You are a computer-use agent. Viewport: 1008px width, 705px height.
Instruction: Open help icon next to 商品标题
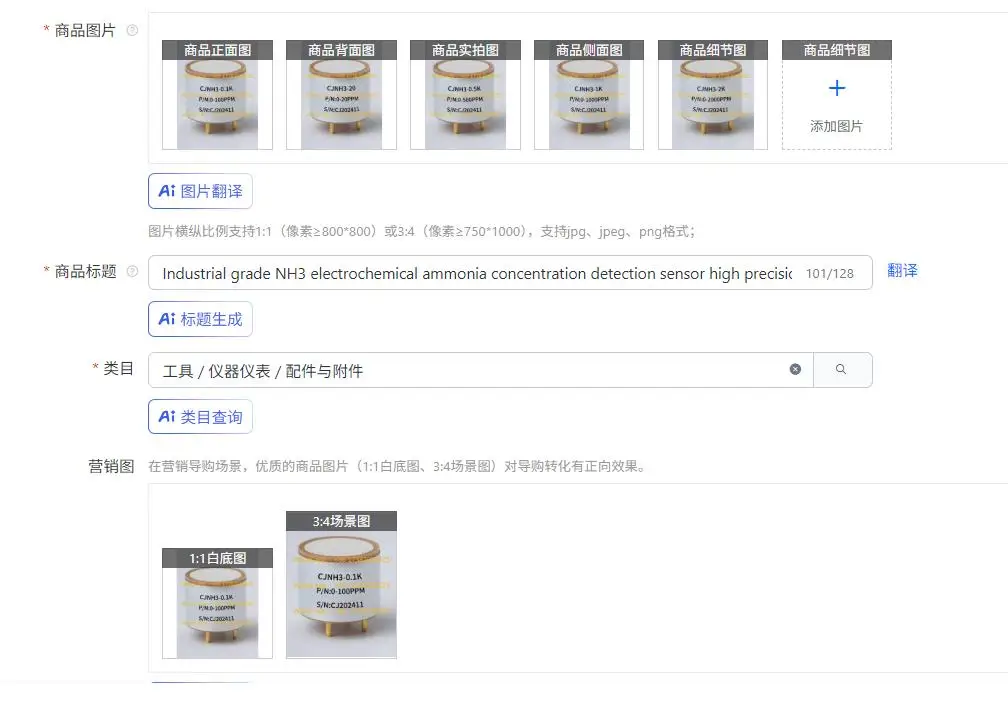click(x=132, y=271)
